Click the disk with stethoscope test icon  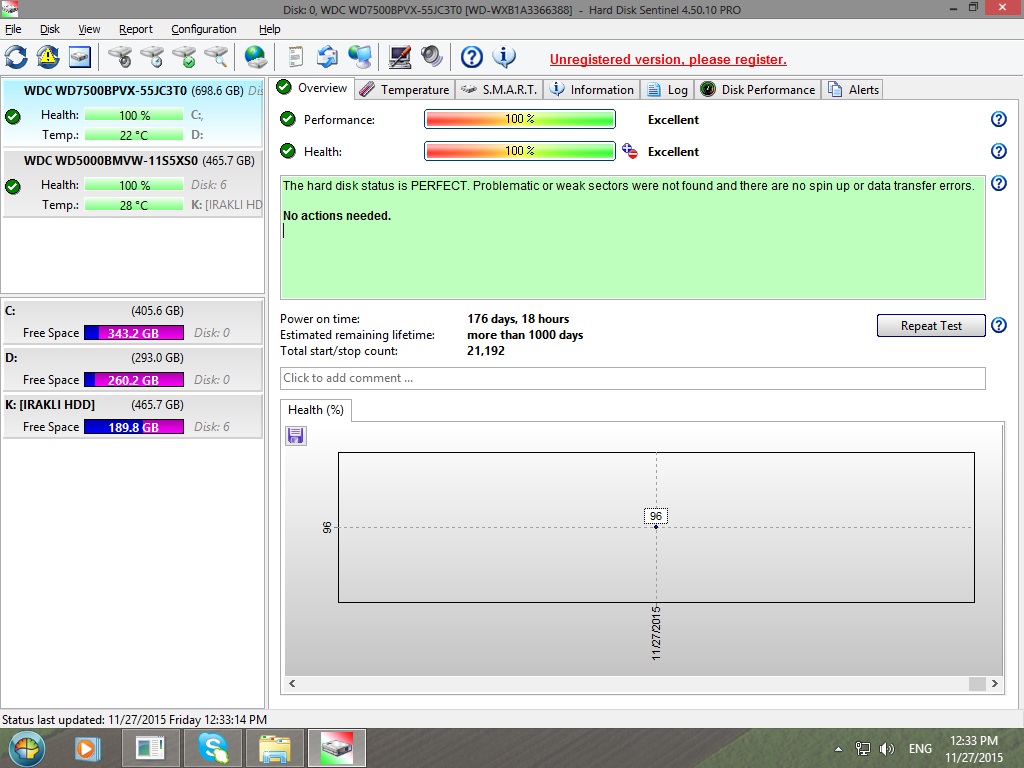(120, 57)
